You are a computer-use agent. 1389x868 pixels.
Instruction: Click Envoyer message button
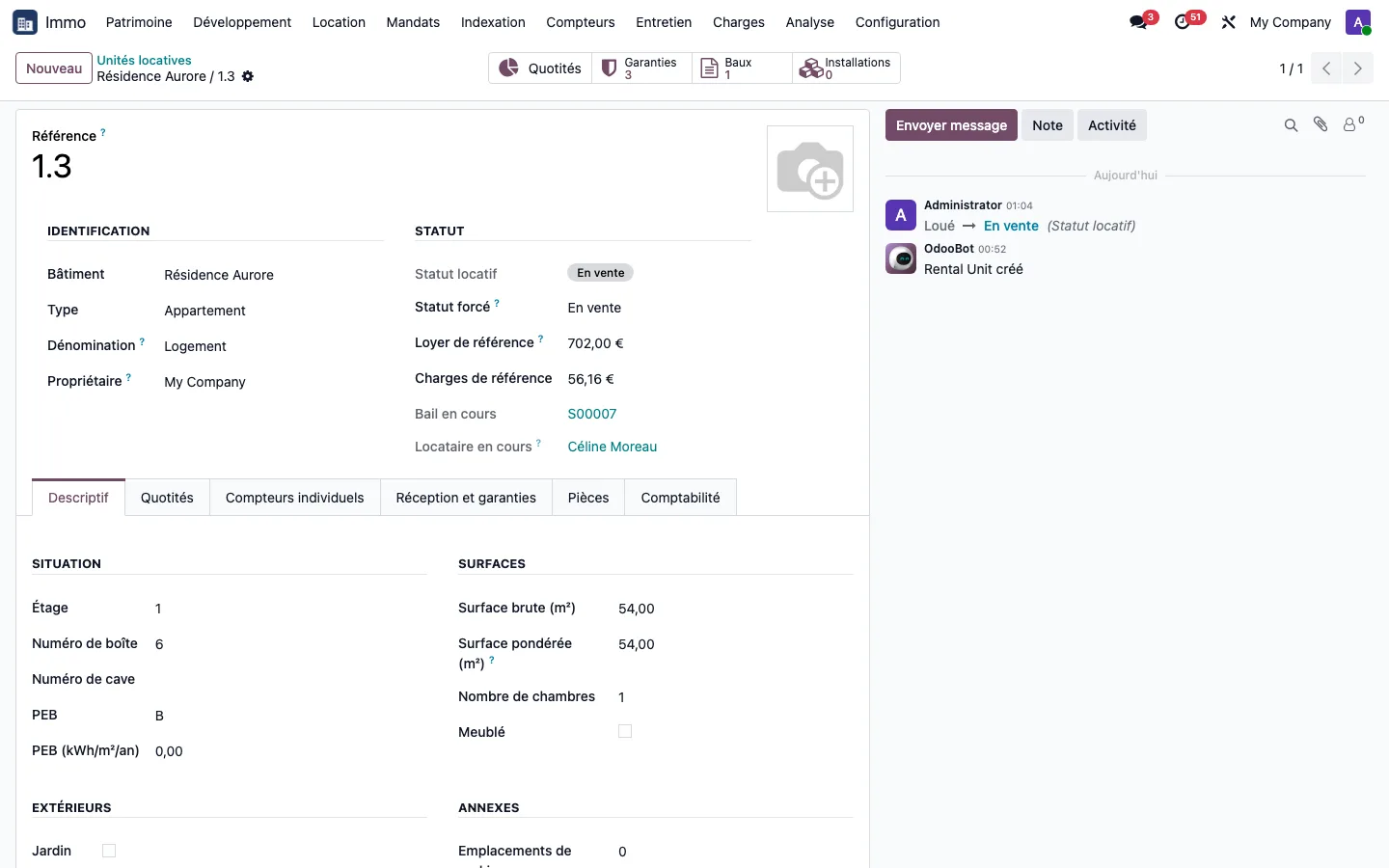[x=951, y=125]
